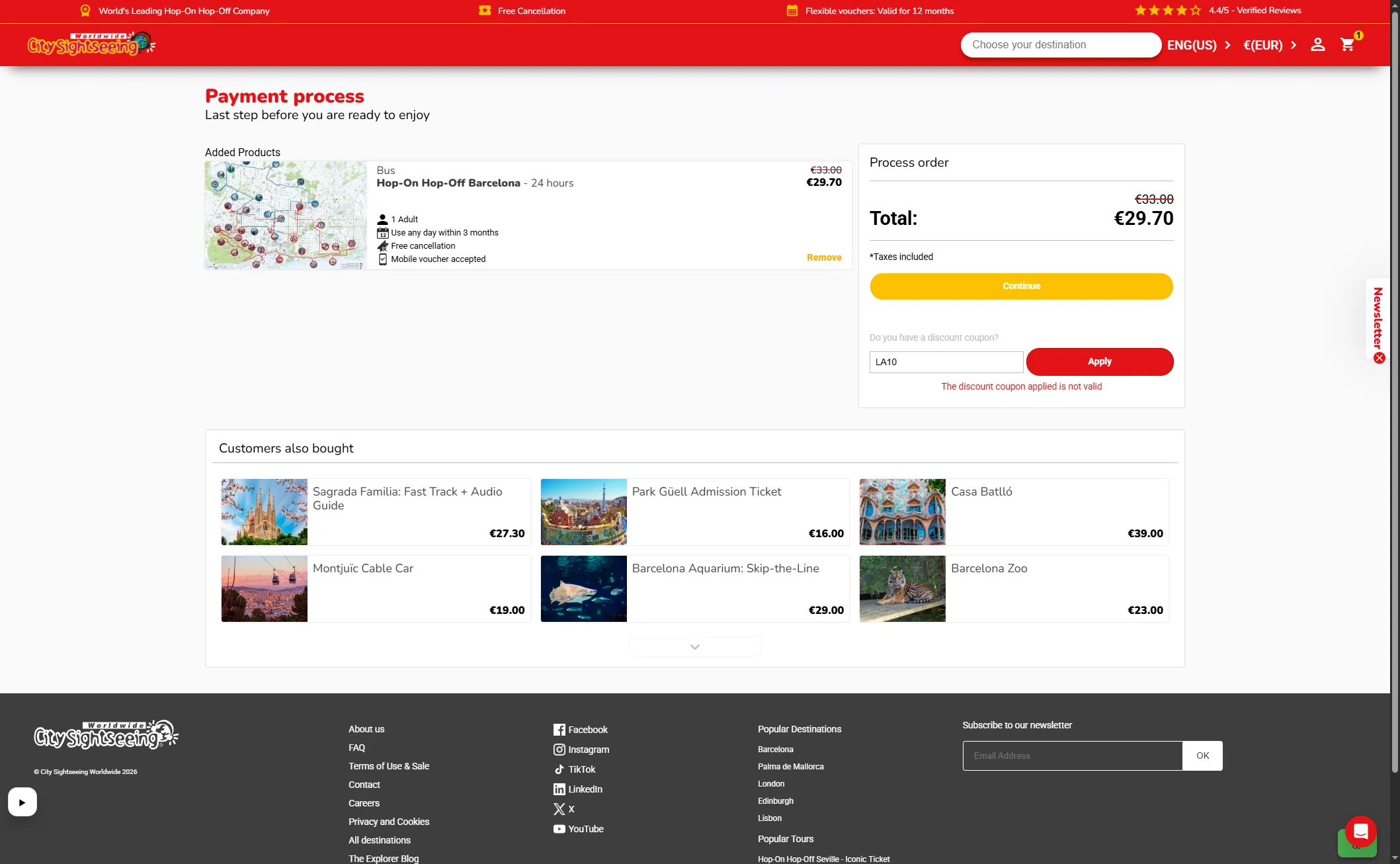Image resolution: width=1400 pixels, height=864 pixels.
Task: Open the chat support bubble icon
Action: [1360, 832]
